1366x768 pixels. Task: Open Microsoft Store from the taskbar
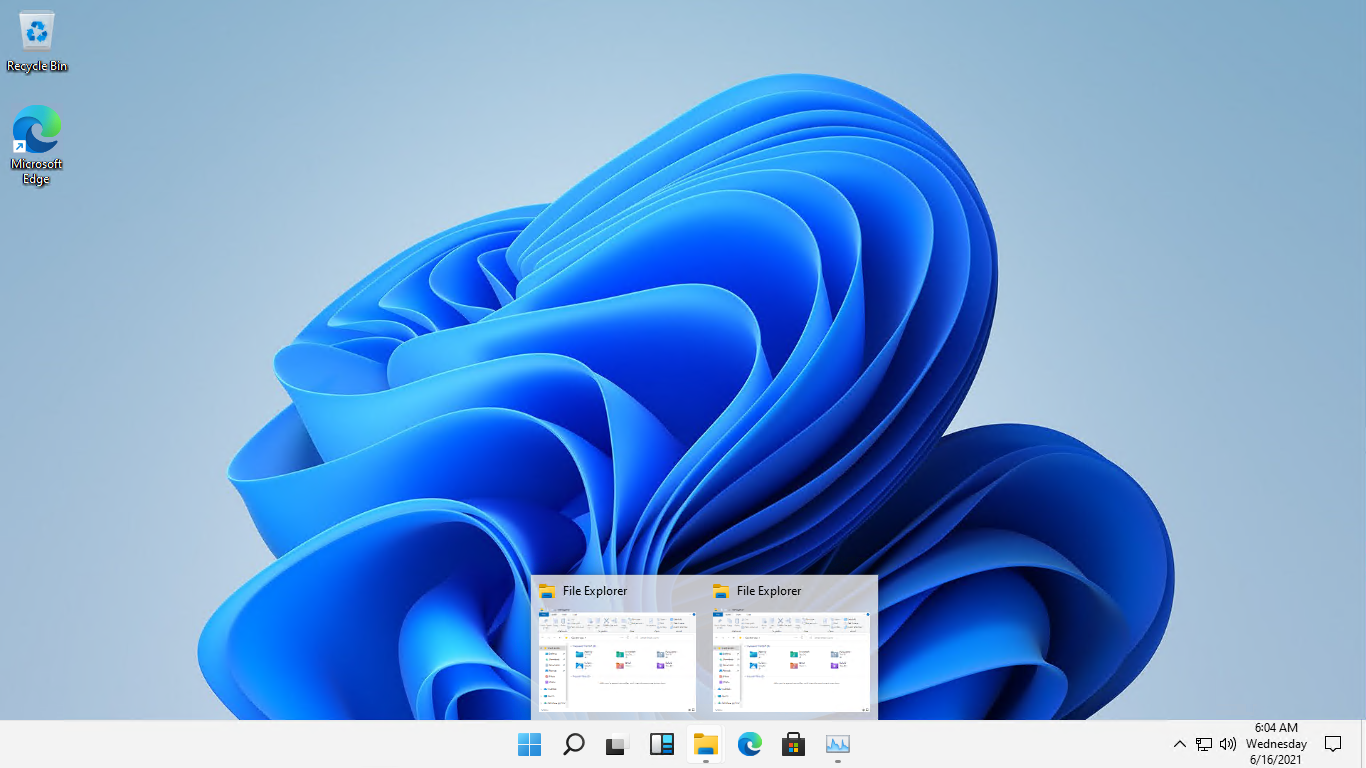793,744
